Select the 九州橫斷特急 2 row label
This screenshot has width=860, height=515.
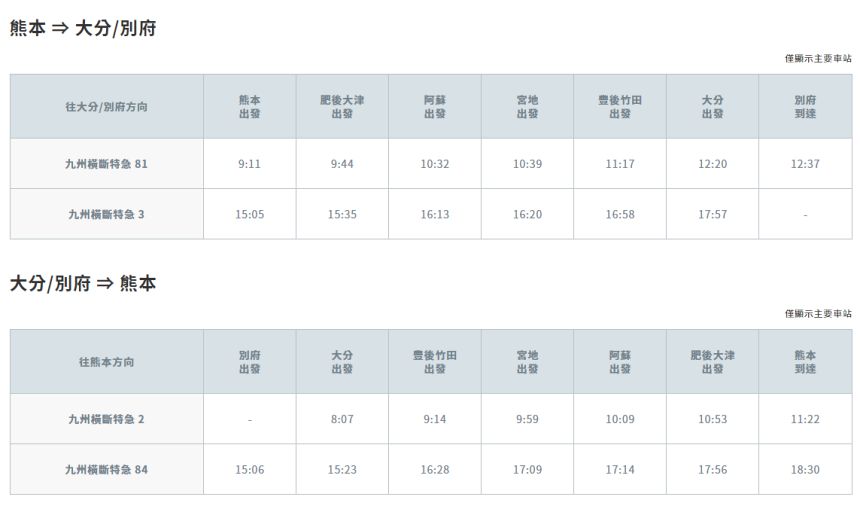106,419
